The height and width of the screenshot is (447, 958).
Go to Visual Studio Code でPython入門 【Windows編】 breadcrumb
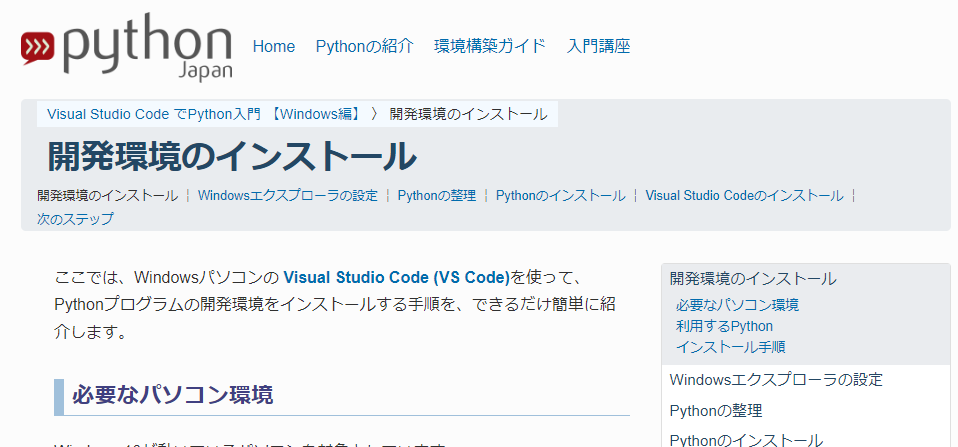pos(205,114)
